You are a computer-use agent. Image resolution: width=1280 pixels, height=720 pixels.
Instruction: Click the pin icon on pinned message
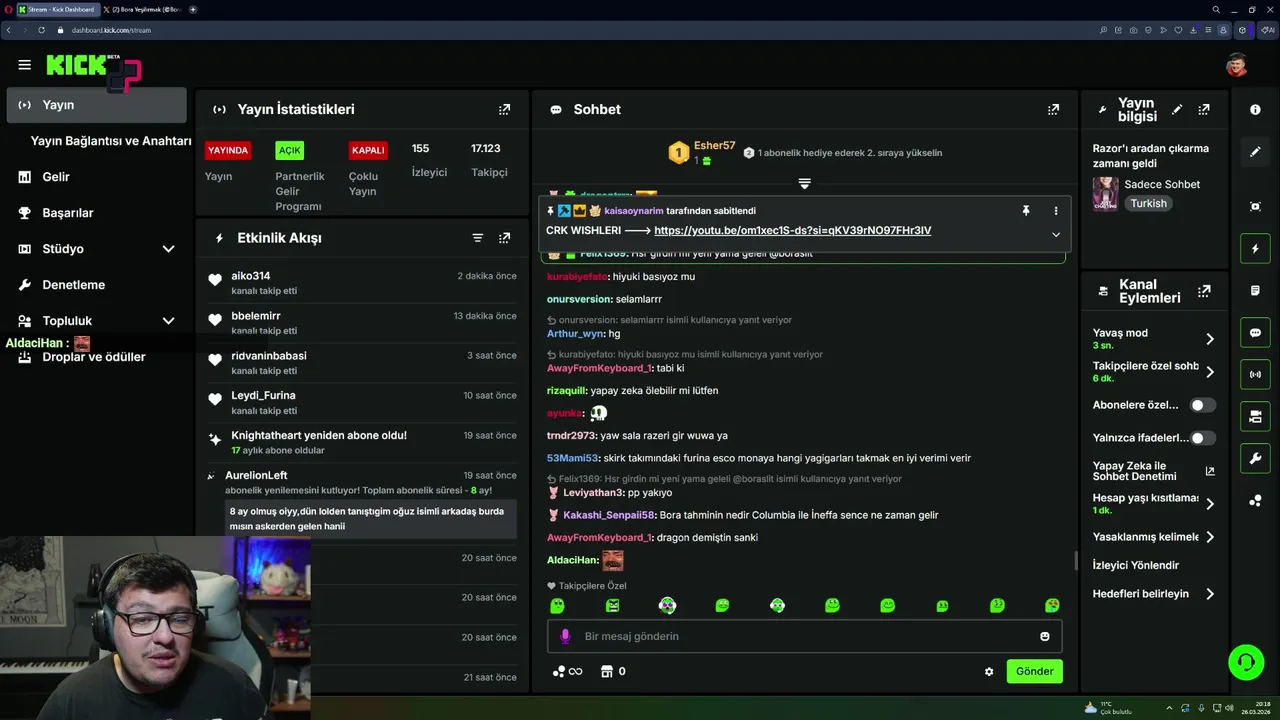[1025, 211]
